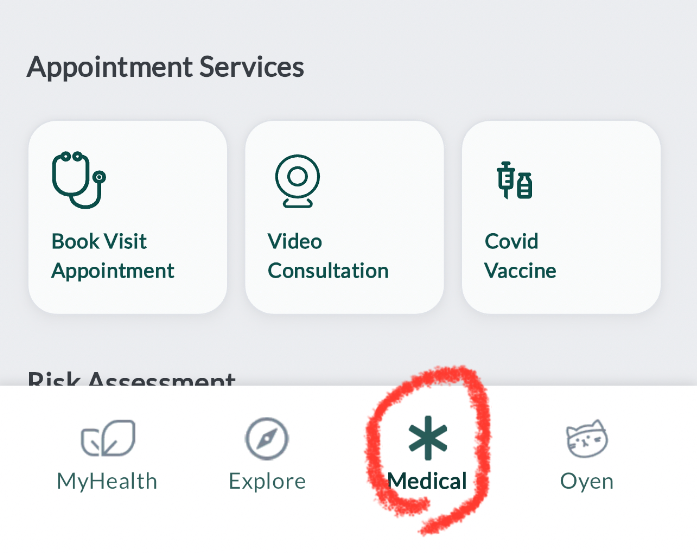Open MyHealth via the leaf icon

(107, 438)
